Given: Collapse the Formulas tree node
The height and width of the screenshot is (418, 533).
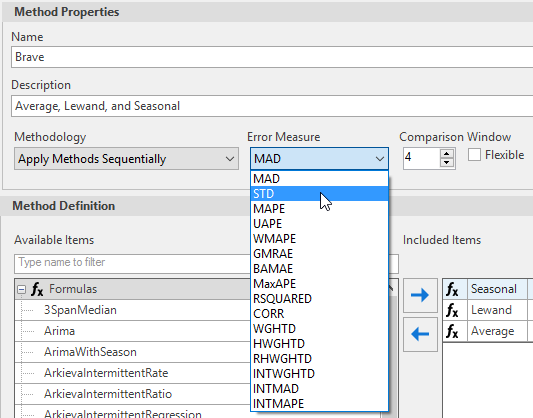Looking at the screenshot, I should [x=22, y=290].
